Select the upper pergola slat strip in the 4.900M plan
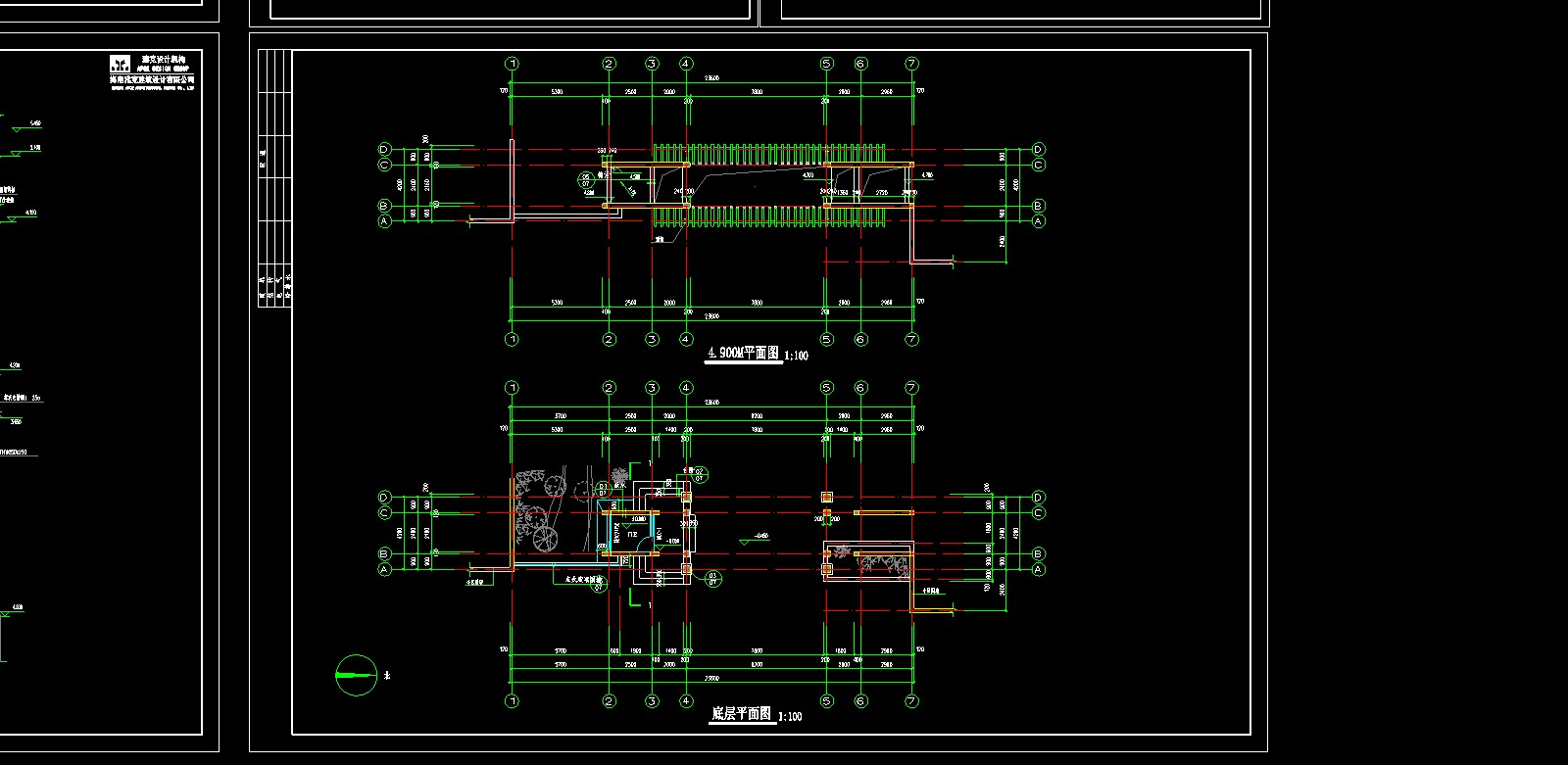Image resolution: width=1568 pixels, height=765 pixels. [x=771, y=155]
